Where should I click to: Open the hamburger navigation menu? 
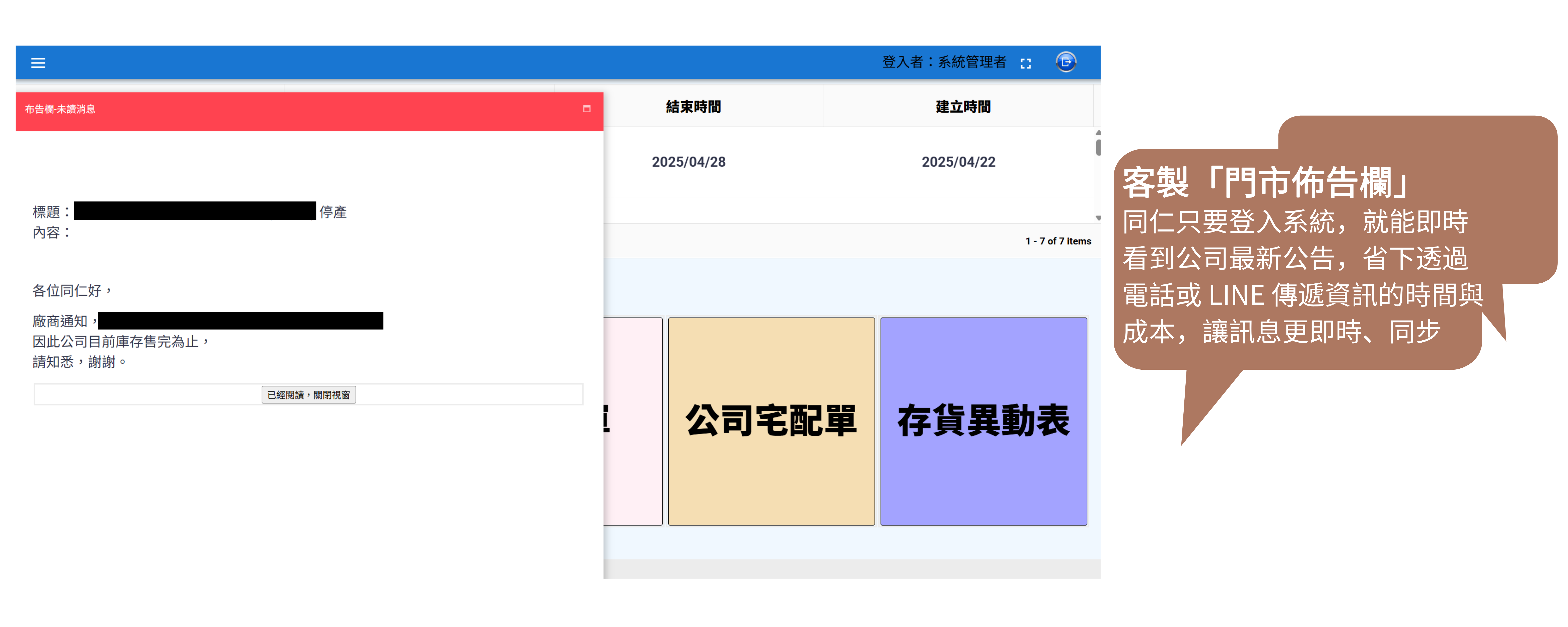[38, 63]
